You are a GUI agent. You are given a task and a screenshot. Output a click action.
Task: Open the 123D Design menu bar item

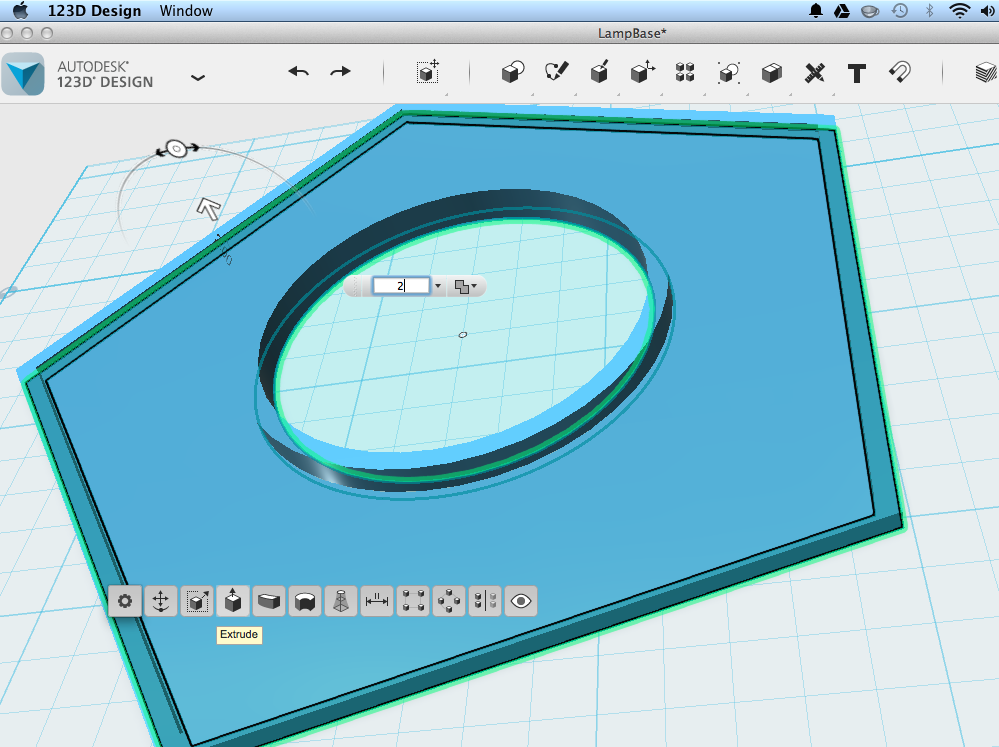[x=94, y=11]
